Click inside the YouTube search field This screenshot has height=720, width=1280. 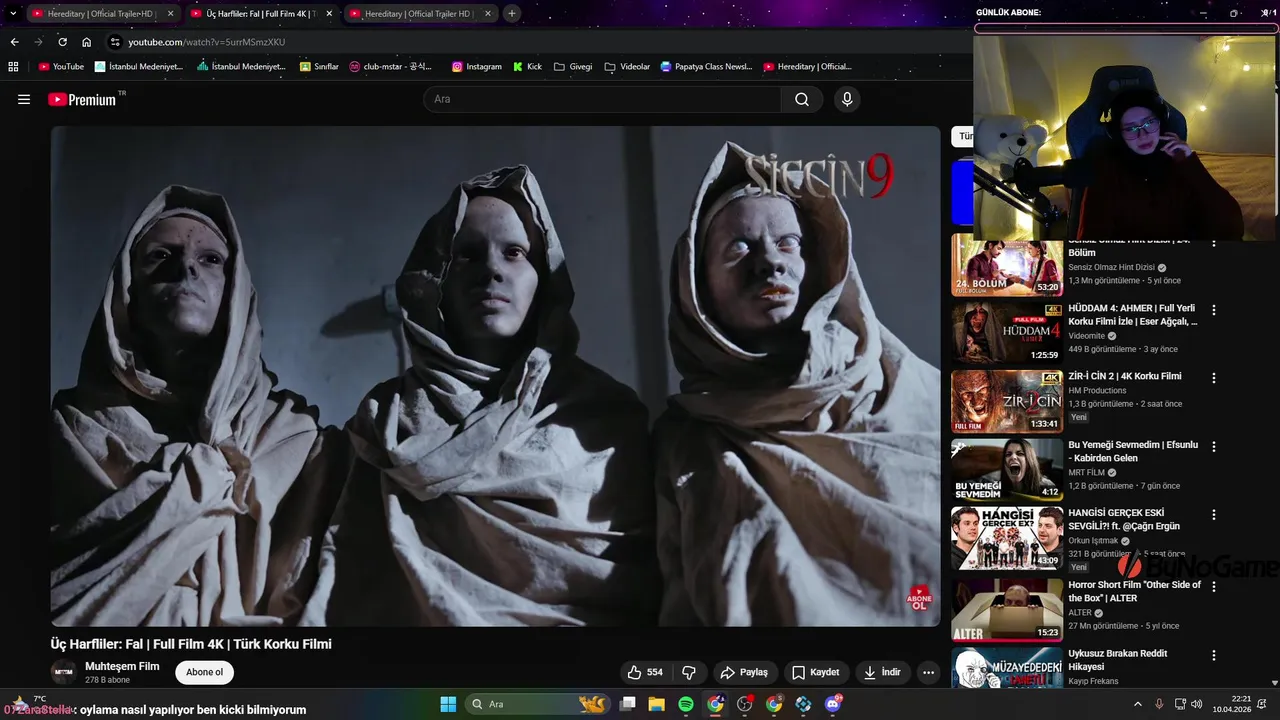(602, 99)
